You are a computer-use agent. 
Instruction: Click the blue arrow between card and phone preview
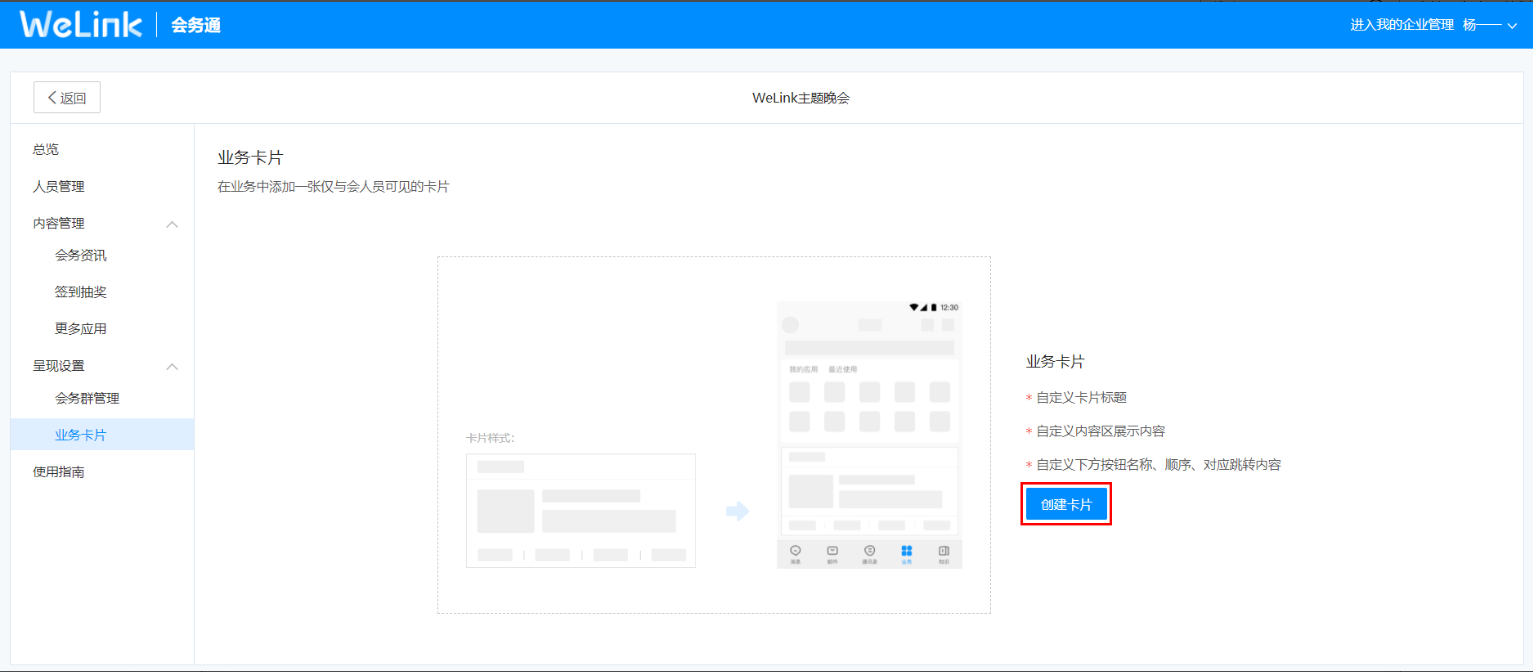(737, 510)
